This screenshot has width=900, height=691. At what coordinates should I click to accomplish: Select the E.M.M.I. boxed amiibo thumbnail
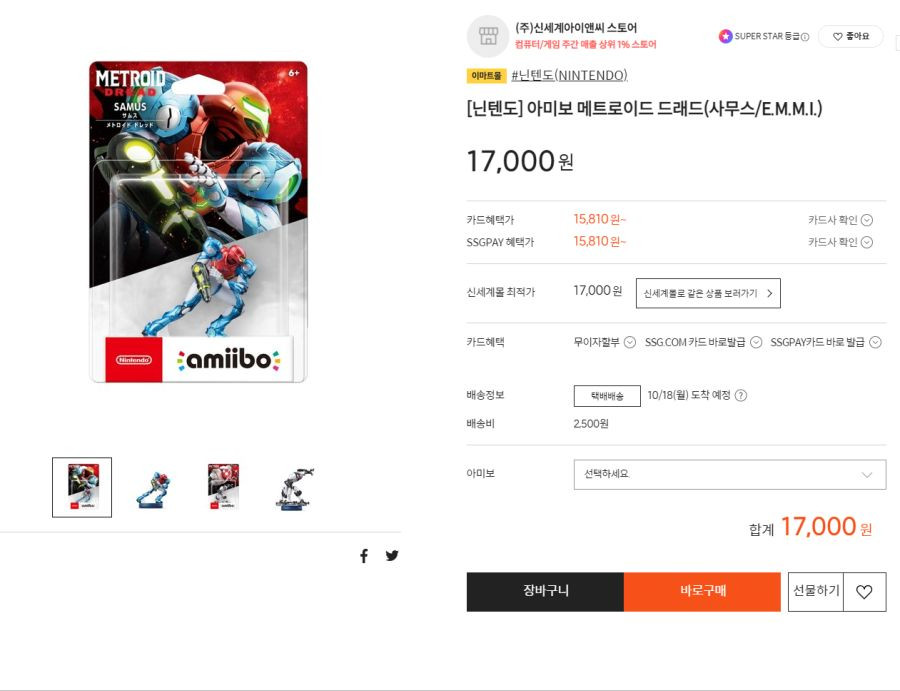tap(223, 487)
